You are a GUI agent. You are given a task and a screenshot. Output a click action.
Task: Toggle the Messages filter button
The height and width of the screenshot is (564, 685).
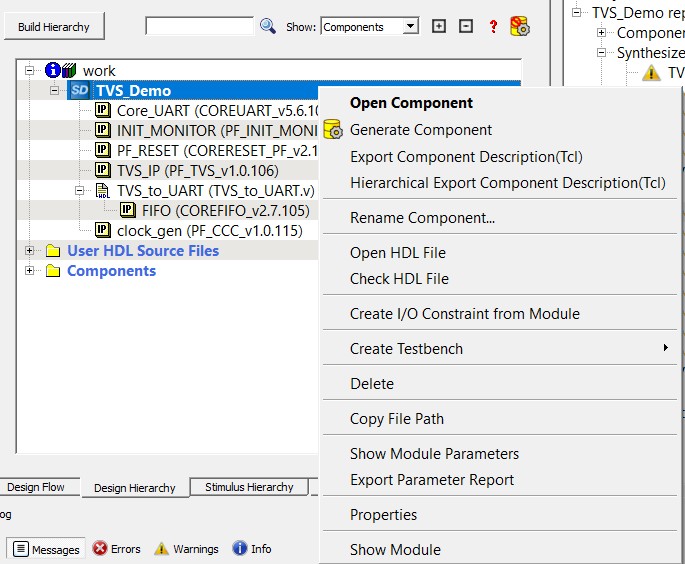pyautogui.click(x=46, y=549)
